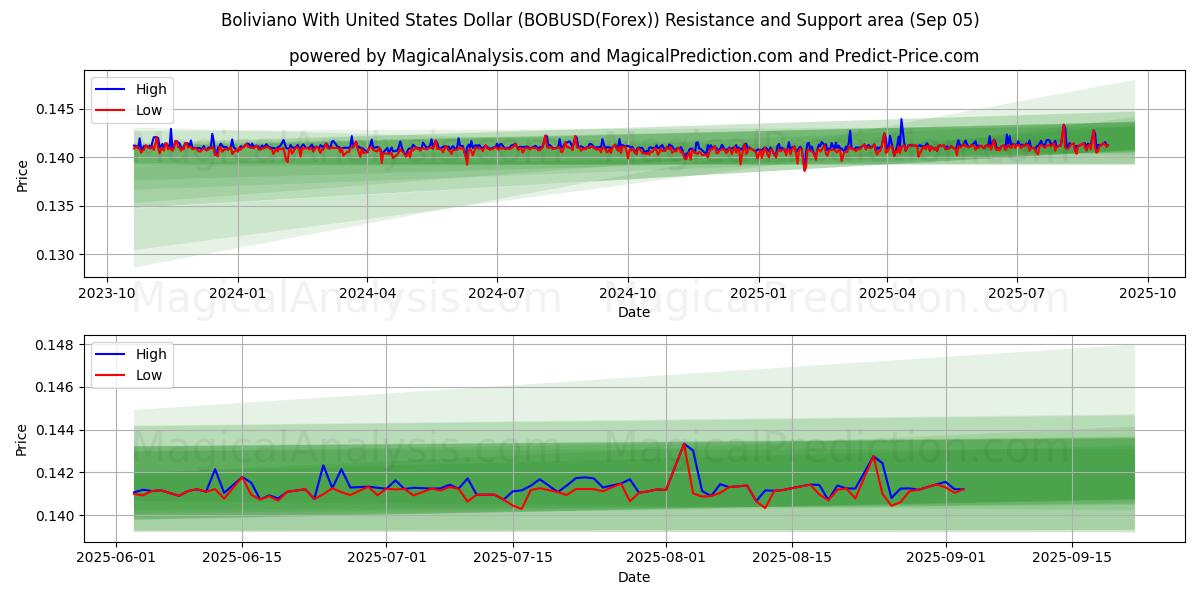Click the 2025-07-01 x-axis tick label
Image resolution: width=1200 pixels, height=600 pixels.
[386, 558]
